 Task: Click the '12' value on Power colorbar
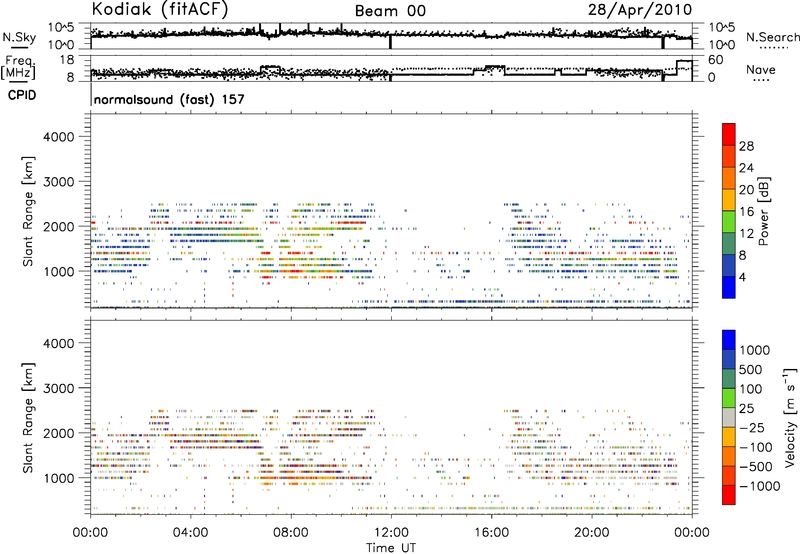(746, 234)
